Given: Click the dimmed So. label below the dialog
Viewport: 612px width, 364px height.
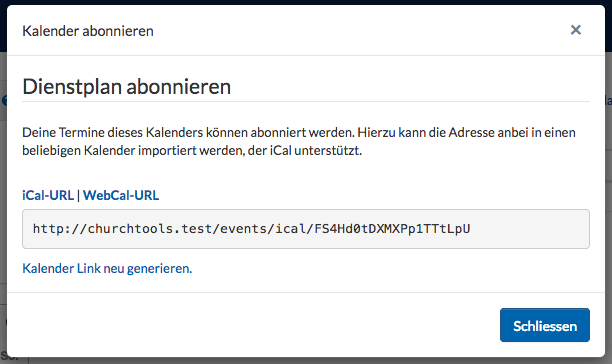Looking at the screenshot, I should click(x=9, y=357).
